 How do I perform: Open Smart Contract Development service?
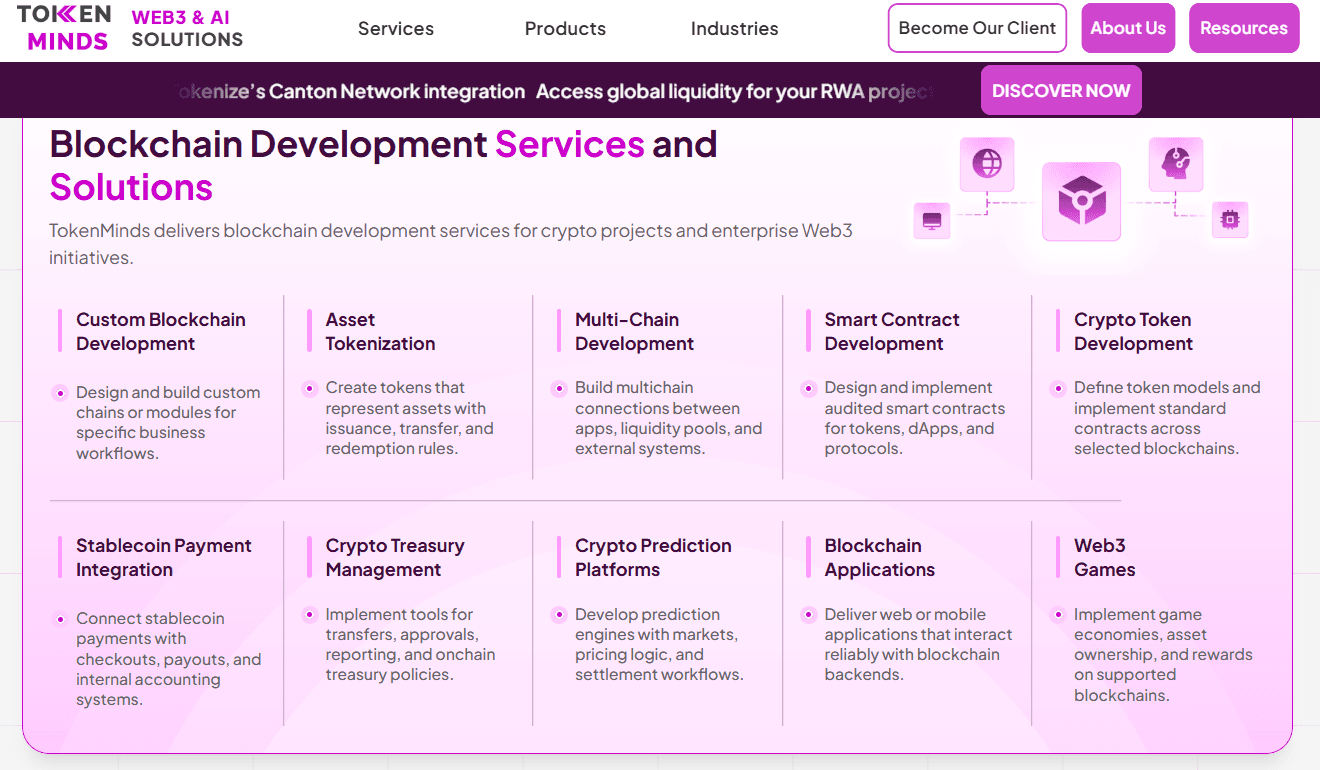[892, 332]
